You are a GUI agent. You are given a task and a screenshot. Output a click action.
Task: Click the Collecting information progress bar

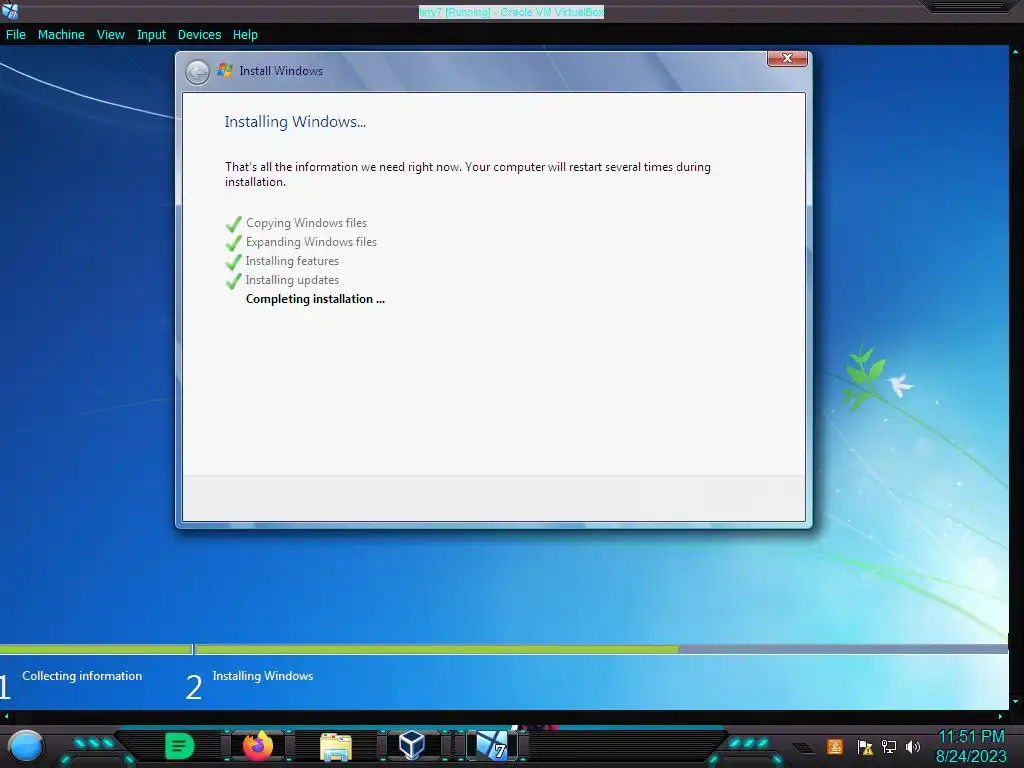pos(96,649)
